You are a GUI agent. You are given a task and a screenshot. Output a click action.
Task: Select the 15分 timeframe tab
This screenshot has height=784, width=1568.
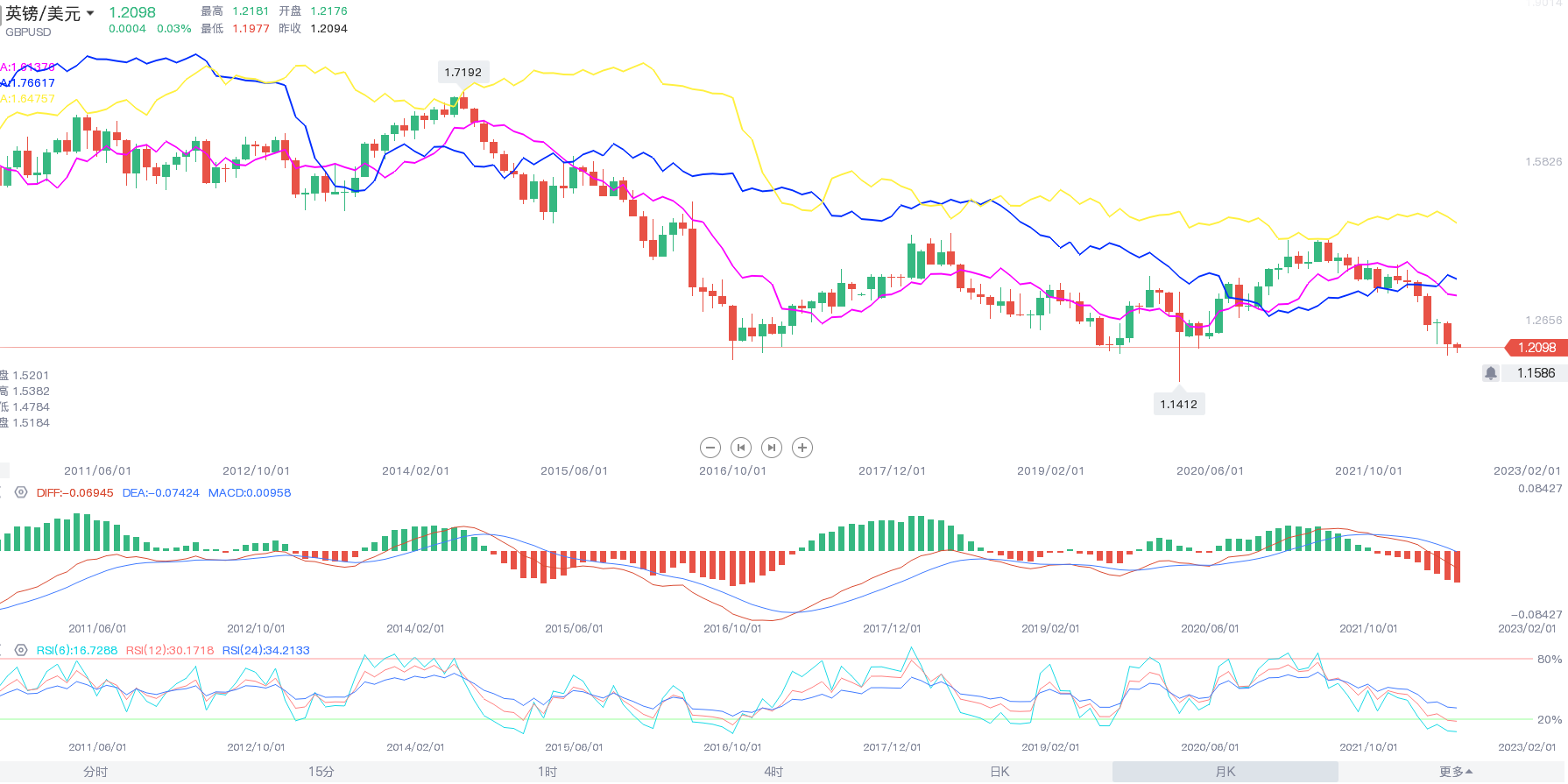(321, 772)
